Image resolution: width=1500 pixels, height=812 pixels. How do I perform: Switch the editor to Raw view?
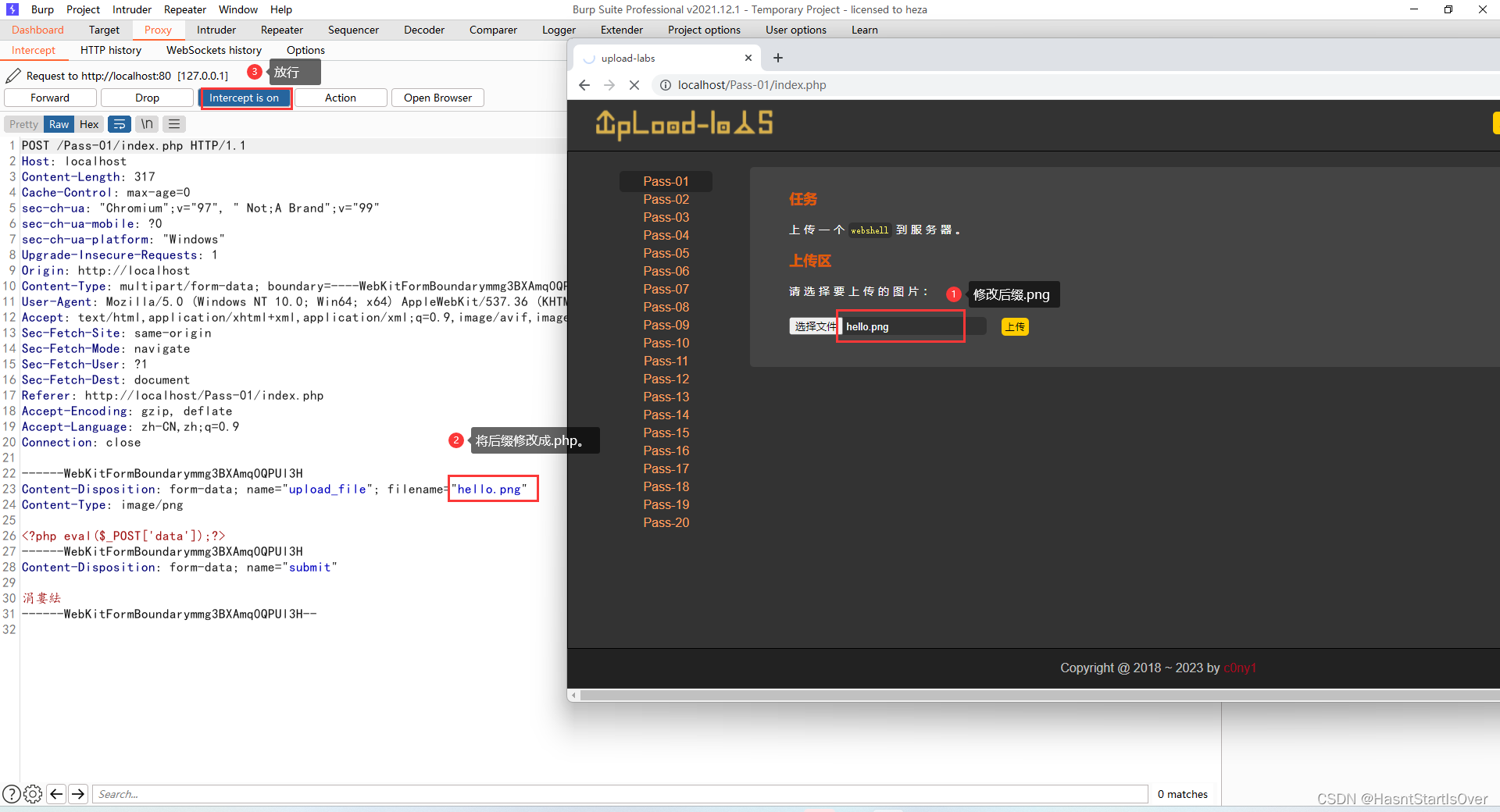[59, 124]
